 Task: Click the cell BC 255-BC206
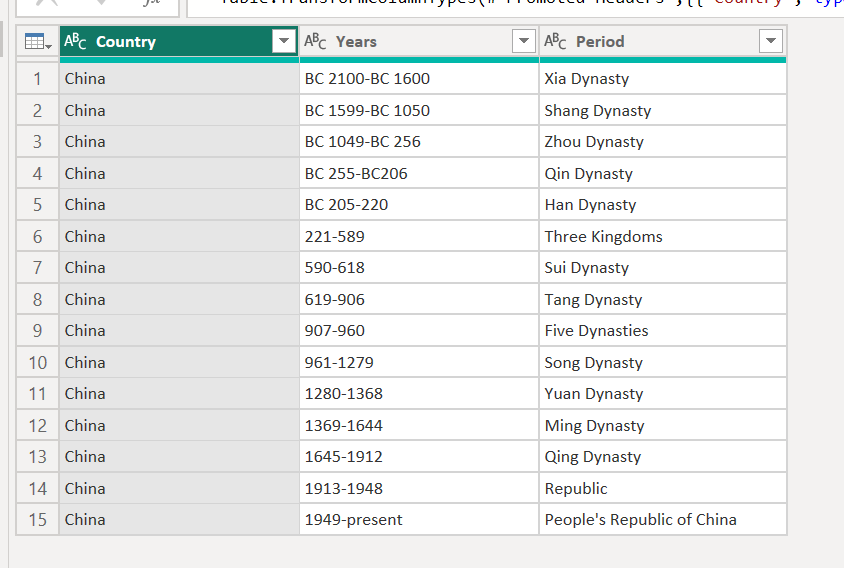tap(419, 173)
